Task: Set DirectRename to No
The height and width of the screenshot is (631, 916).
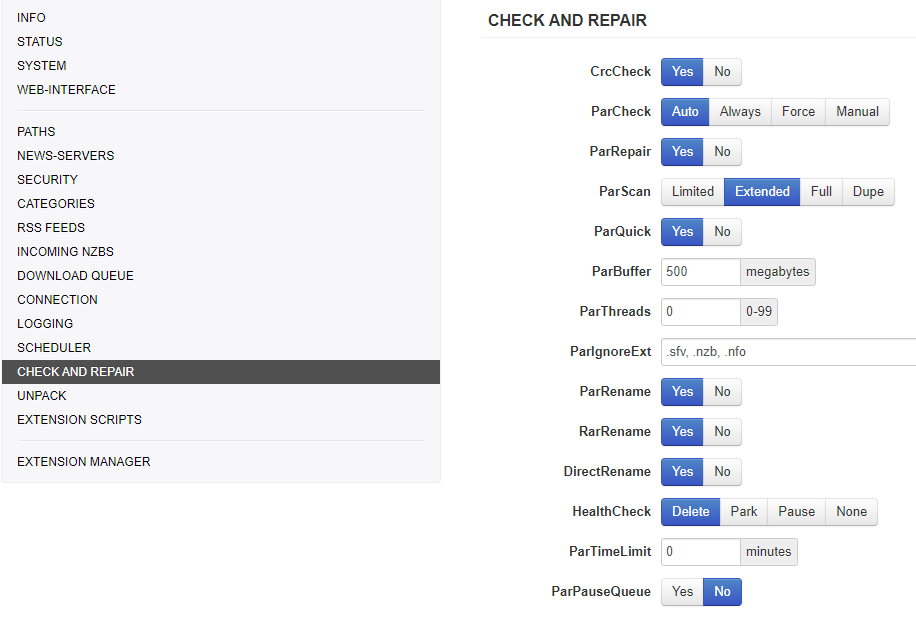Action: pyautogui.click(x=722, y=472)
